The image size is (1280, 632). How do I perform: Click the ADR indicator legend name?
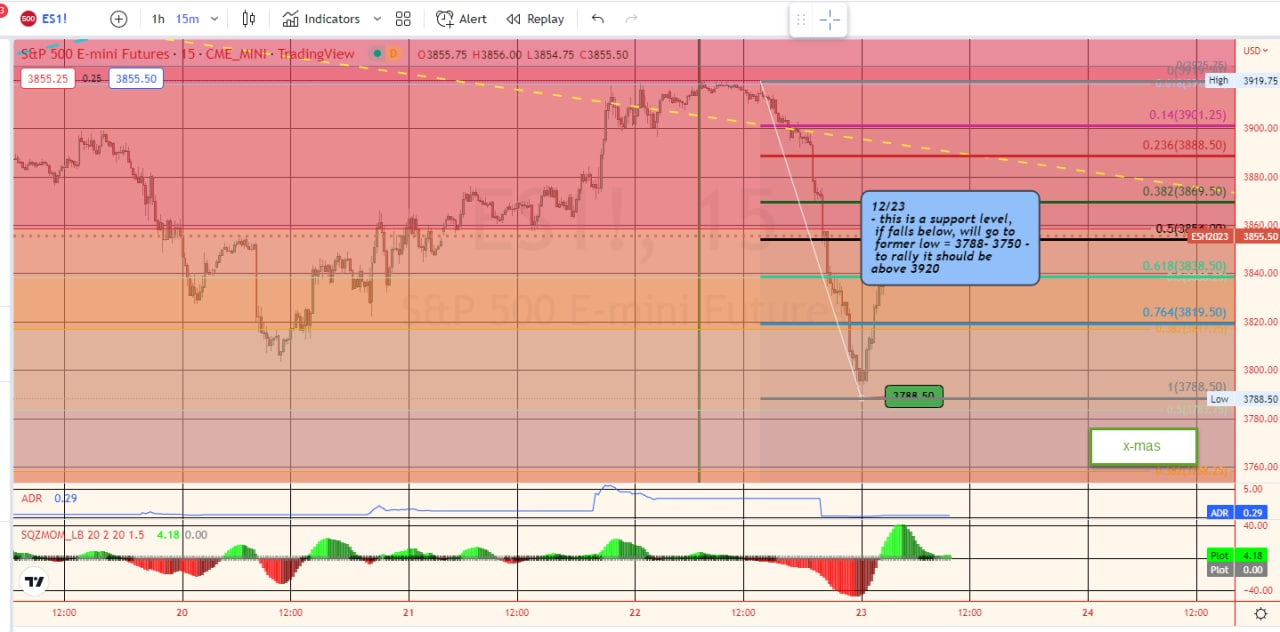(31, 497)
